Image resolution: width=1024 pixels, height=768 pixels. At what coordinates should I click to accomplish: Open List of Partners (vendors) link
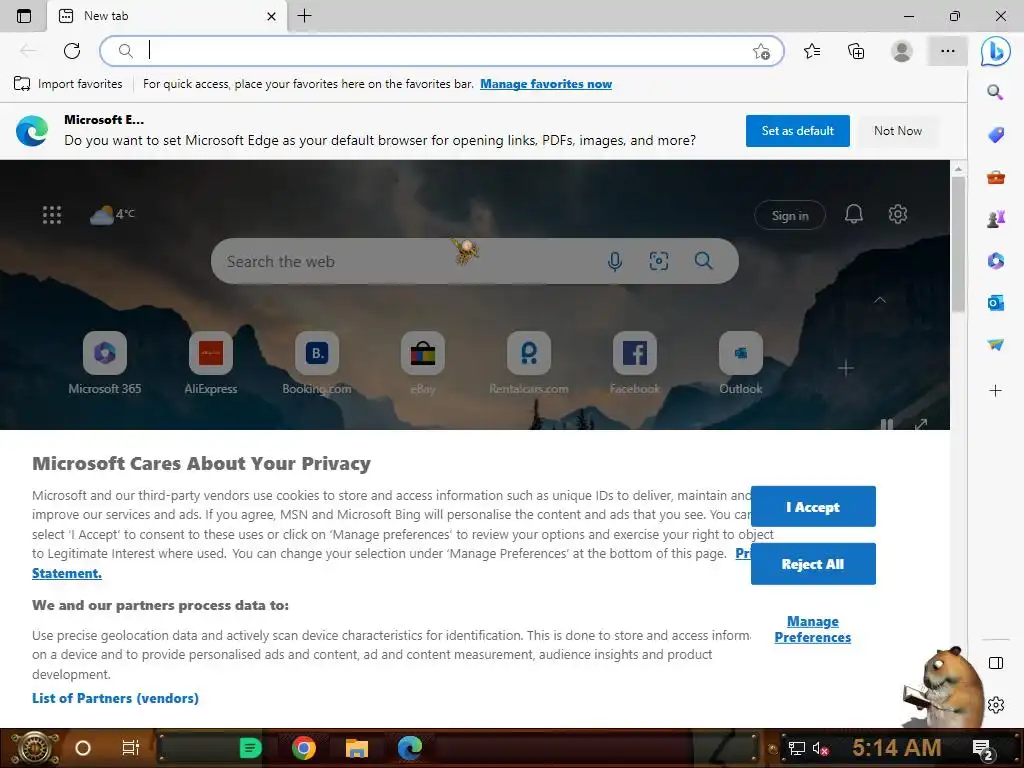(116, 698)
